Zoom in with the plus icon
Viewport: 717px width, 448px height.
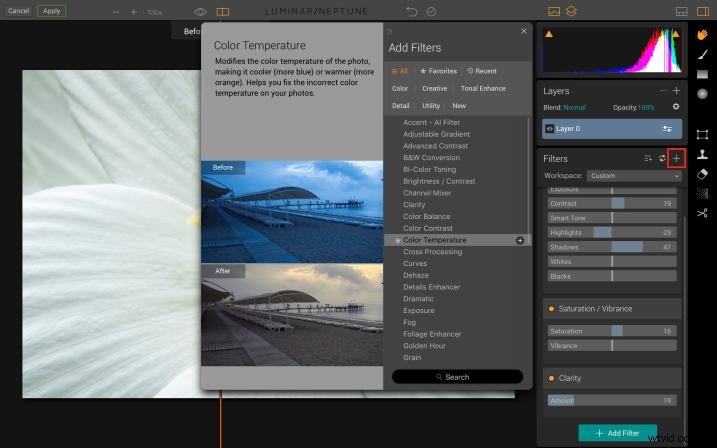pyautogui.click(x=134, y=12)
